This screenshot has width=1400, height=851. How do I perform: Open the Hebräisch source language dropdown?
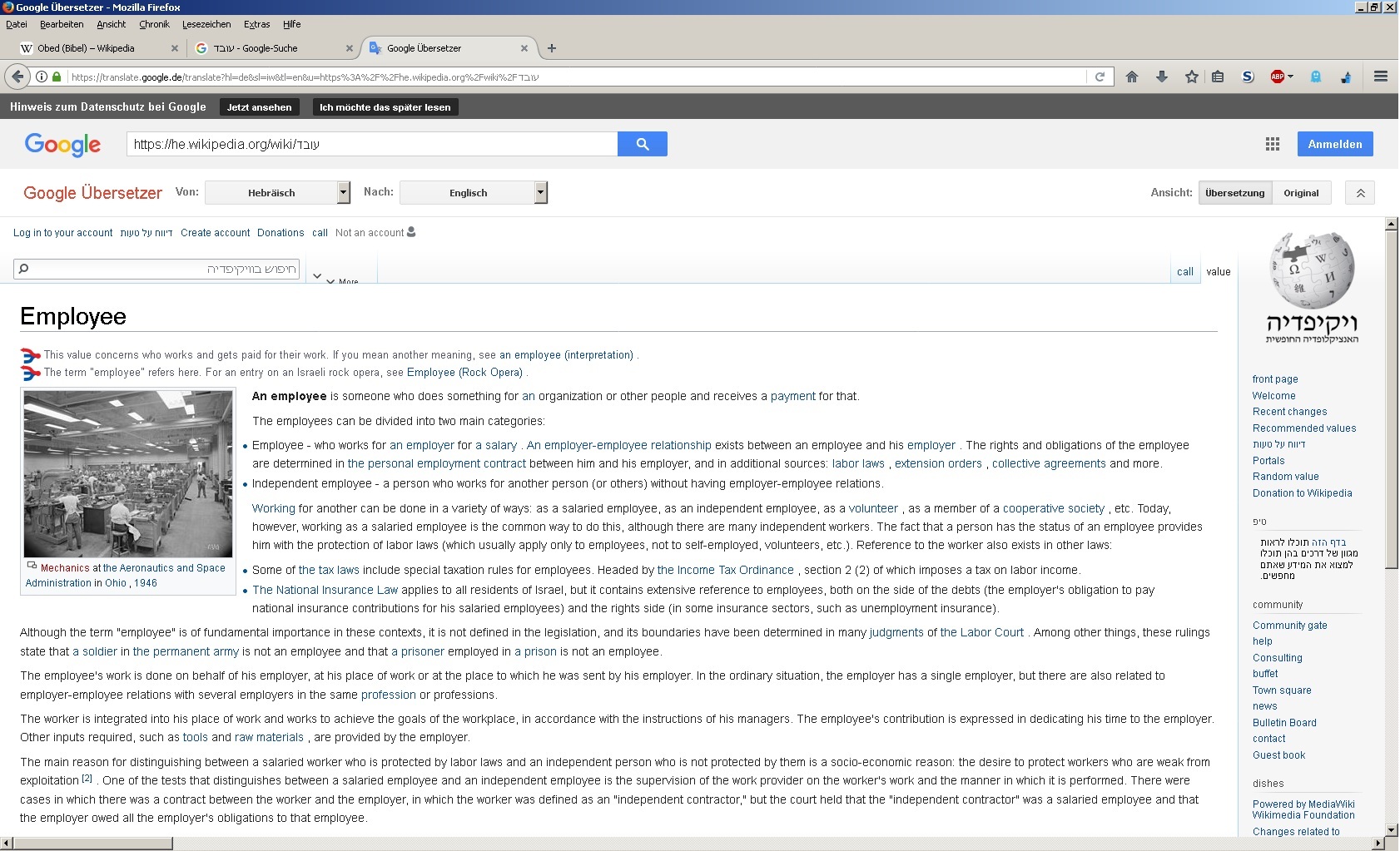click(278, 193)
